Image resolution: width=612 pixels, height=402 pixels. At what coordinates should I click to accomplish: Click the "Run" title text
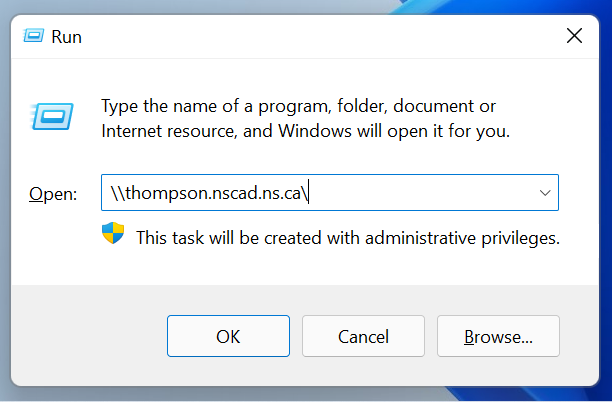[x=66, y=37]
